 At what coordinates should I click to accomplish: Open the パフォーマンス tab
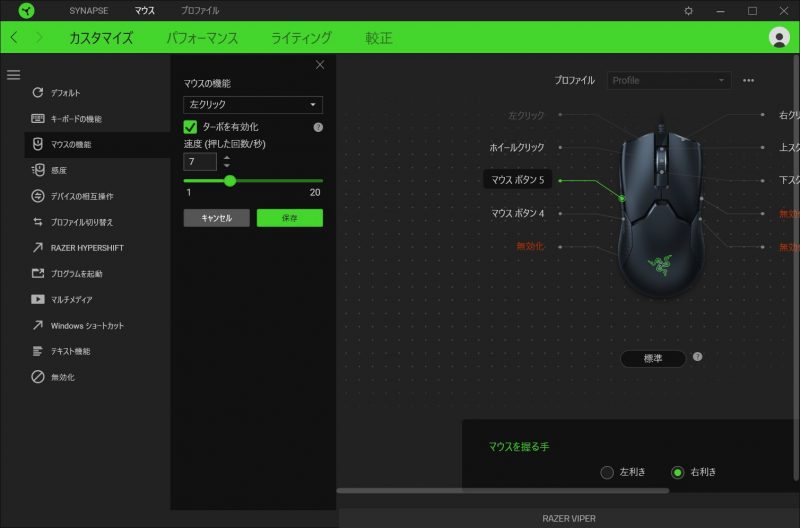(202, 38)
